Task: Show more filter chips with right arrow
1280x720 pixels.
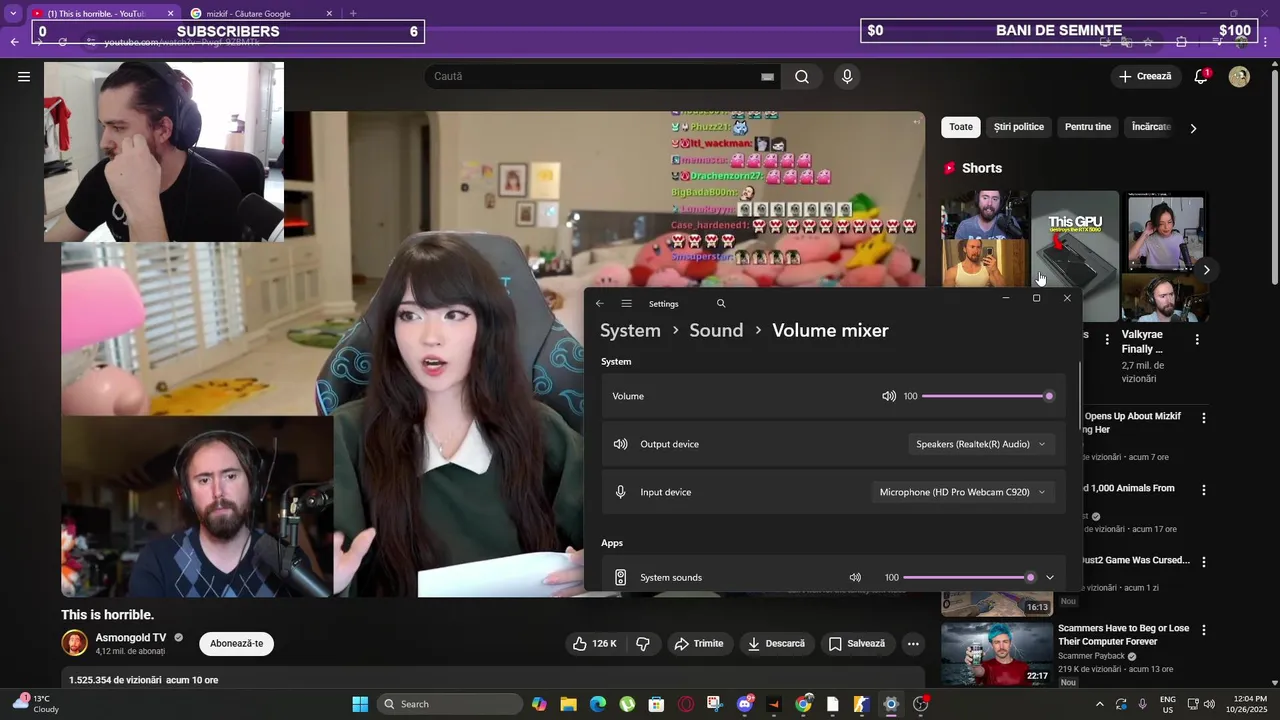Action: [1193, 128]
